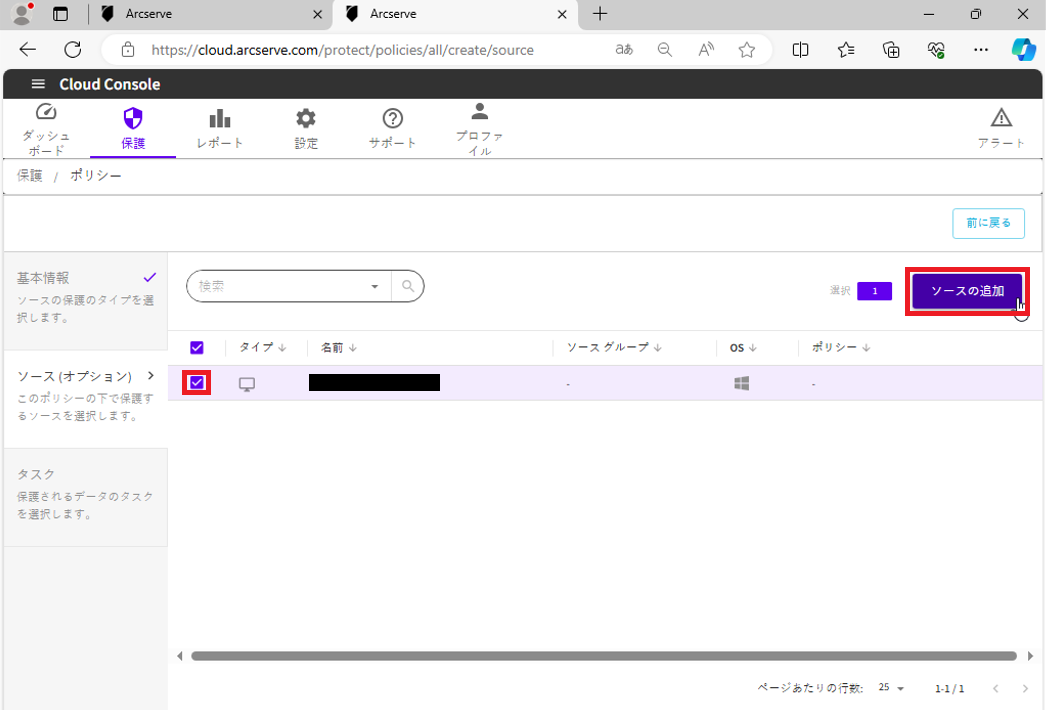Select the 保護 navigation tab
Image resolution: width=1048 pixels, height=715 pixels.
133,128
